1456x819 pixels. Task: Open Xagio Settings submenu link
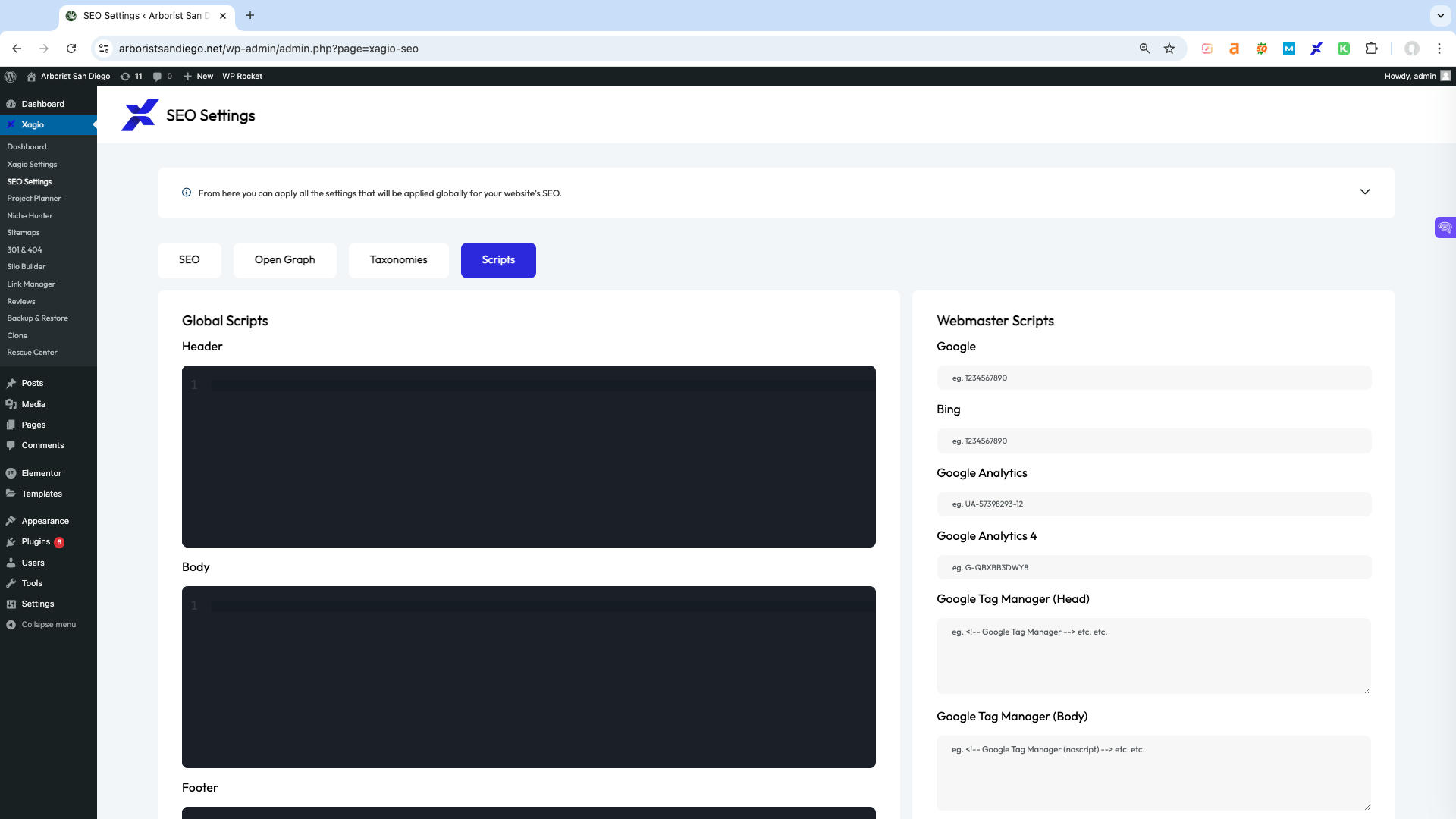coord(32,165)
